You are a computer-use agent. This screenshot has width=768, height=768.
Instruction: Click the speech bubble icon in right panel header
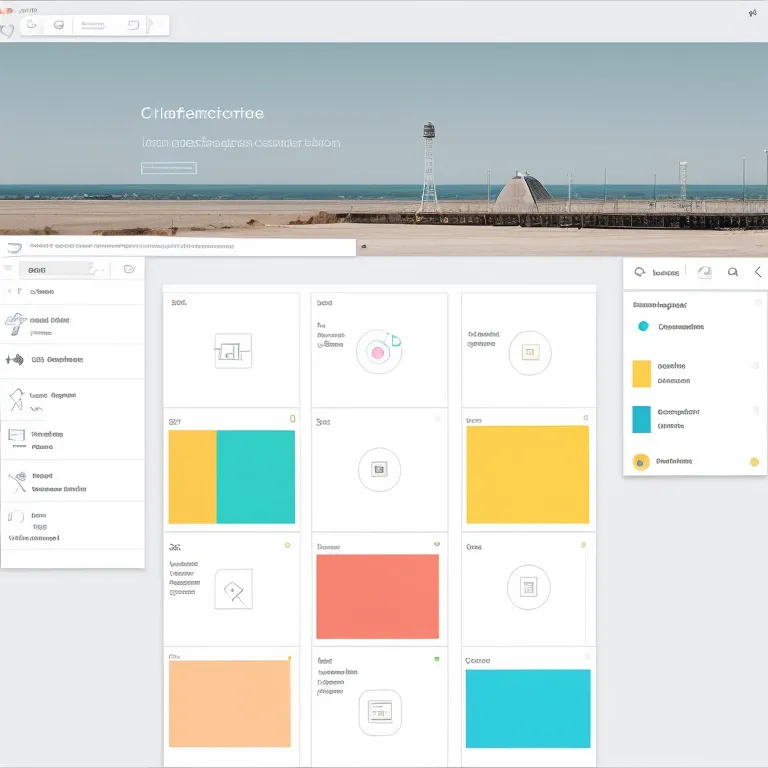640,272
